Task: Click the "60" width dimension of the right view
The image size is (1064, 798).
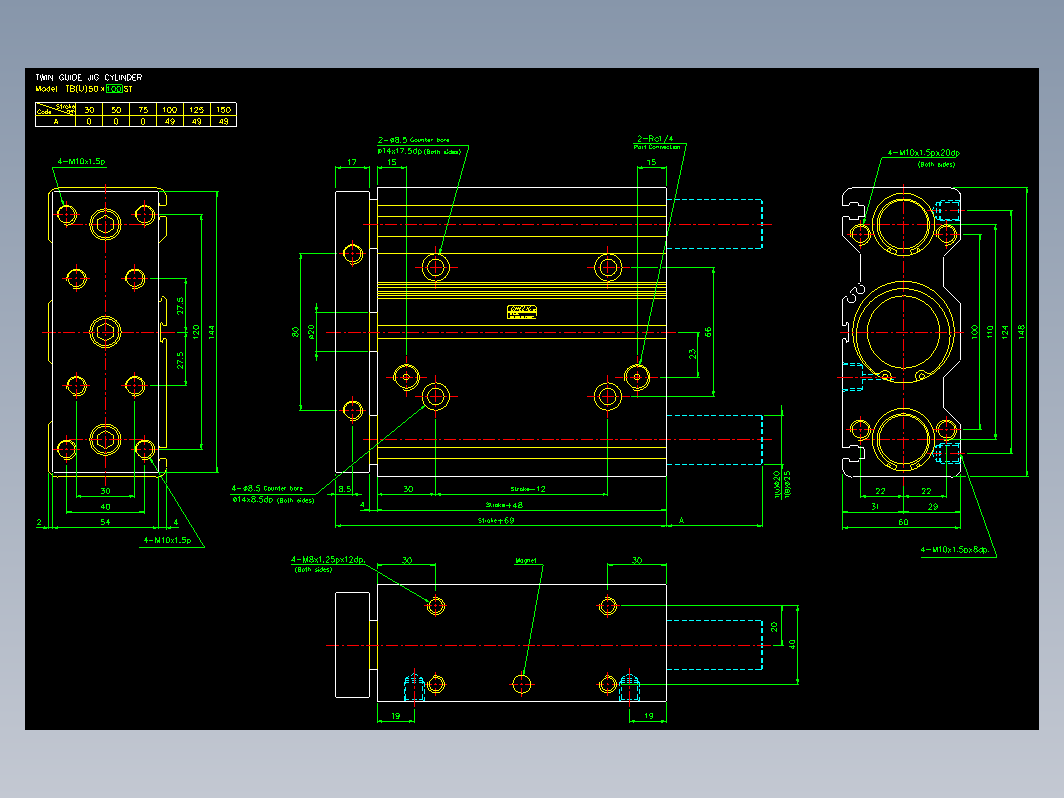Action: pyautogui.click(x=903, y=522)
